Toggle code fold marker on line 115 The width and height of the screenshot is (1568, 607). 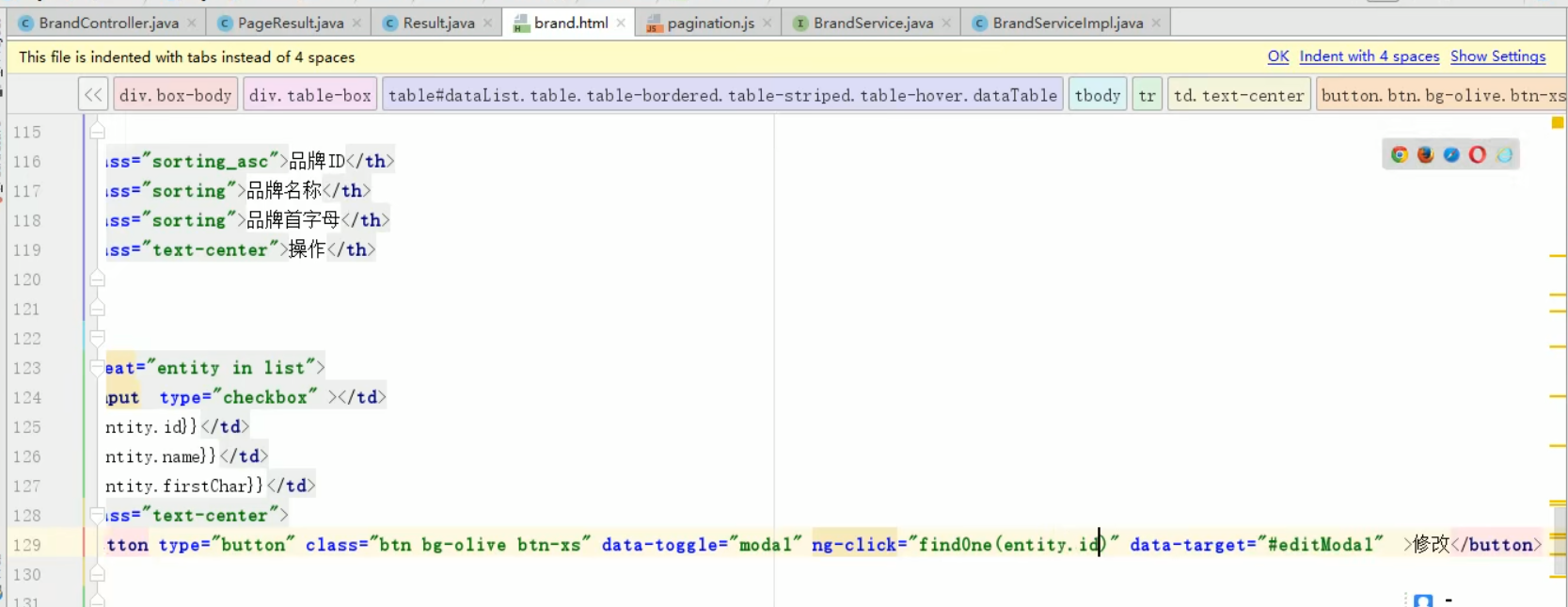pyautogui.click(x=97, y=132)
